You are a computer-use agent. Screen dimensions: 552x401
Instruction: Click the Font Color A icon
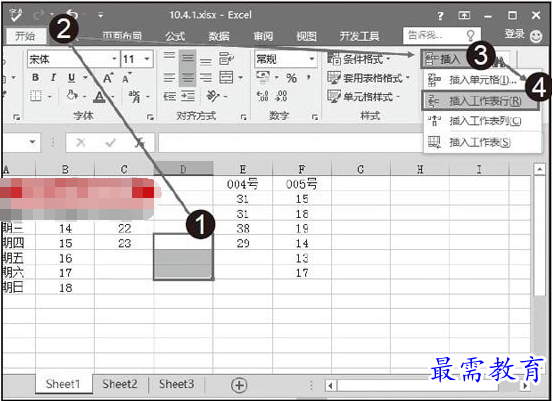pyautogui.click(x=100, y=96)
